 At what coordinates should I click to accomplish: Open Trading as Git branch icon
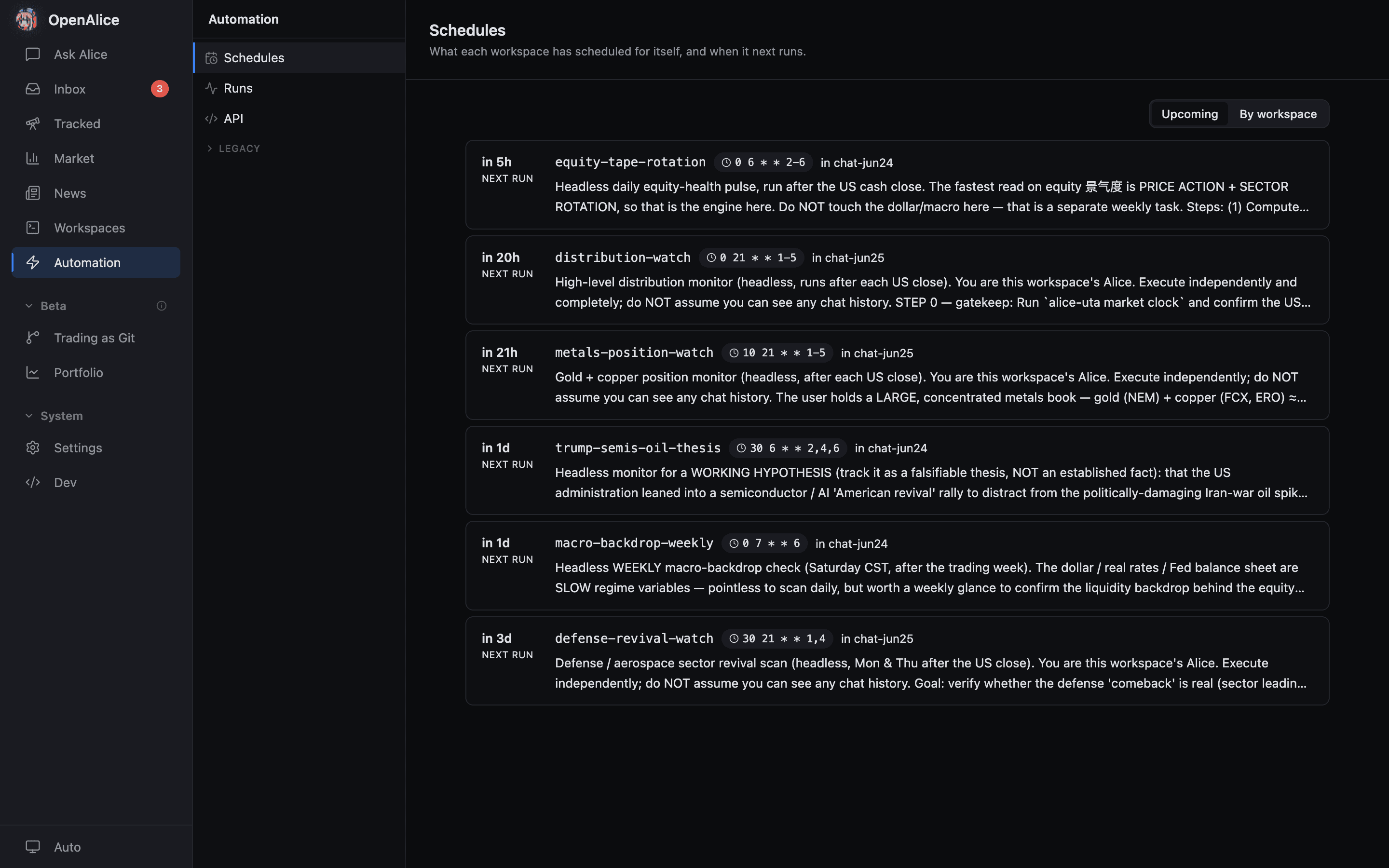(x=33, y=338)
